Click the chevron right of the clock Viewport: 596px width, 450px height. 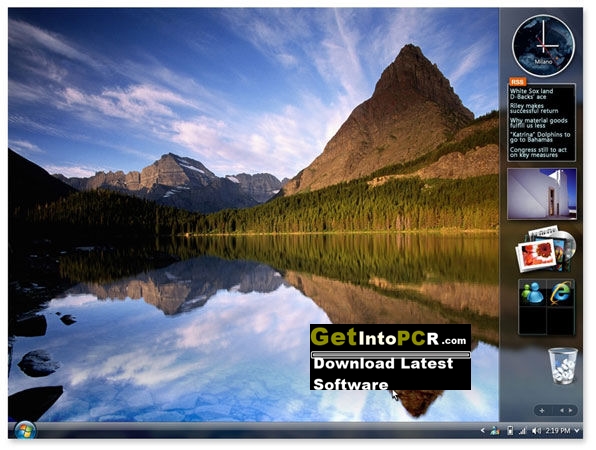[x=577, y=431]
